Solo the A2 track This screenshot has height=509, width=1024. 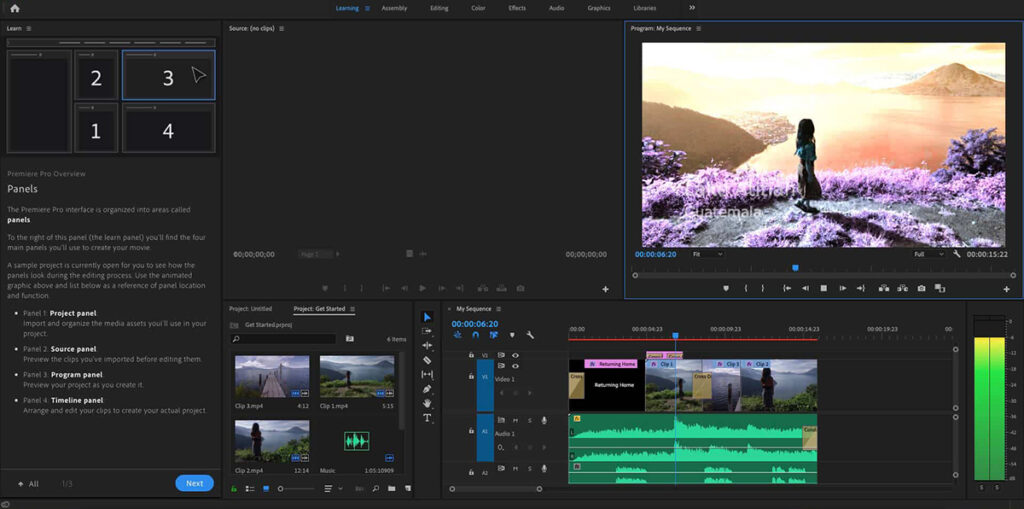point(530,468)
